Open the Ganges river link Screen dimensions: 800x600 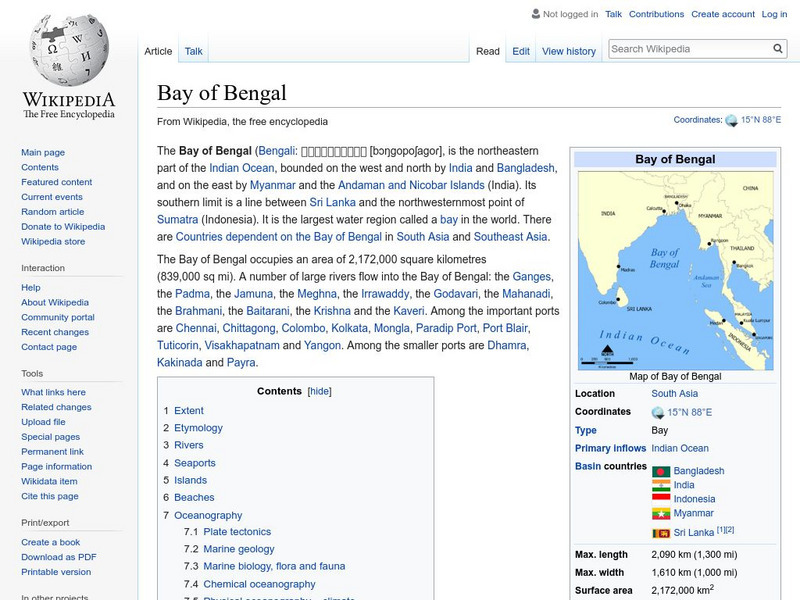click(532, 277)
